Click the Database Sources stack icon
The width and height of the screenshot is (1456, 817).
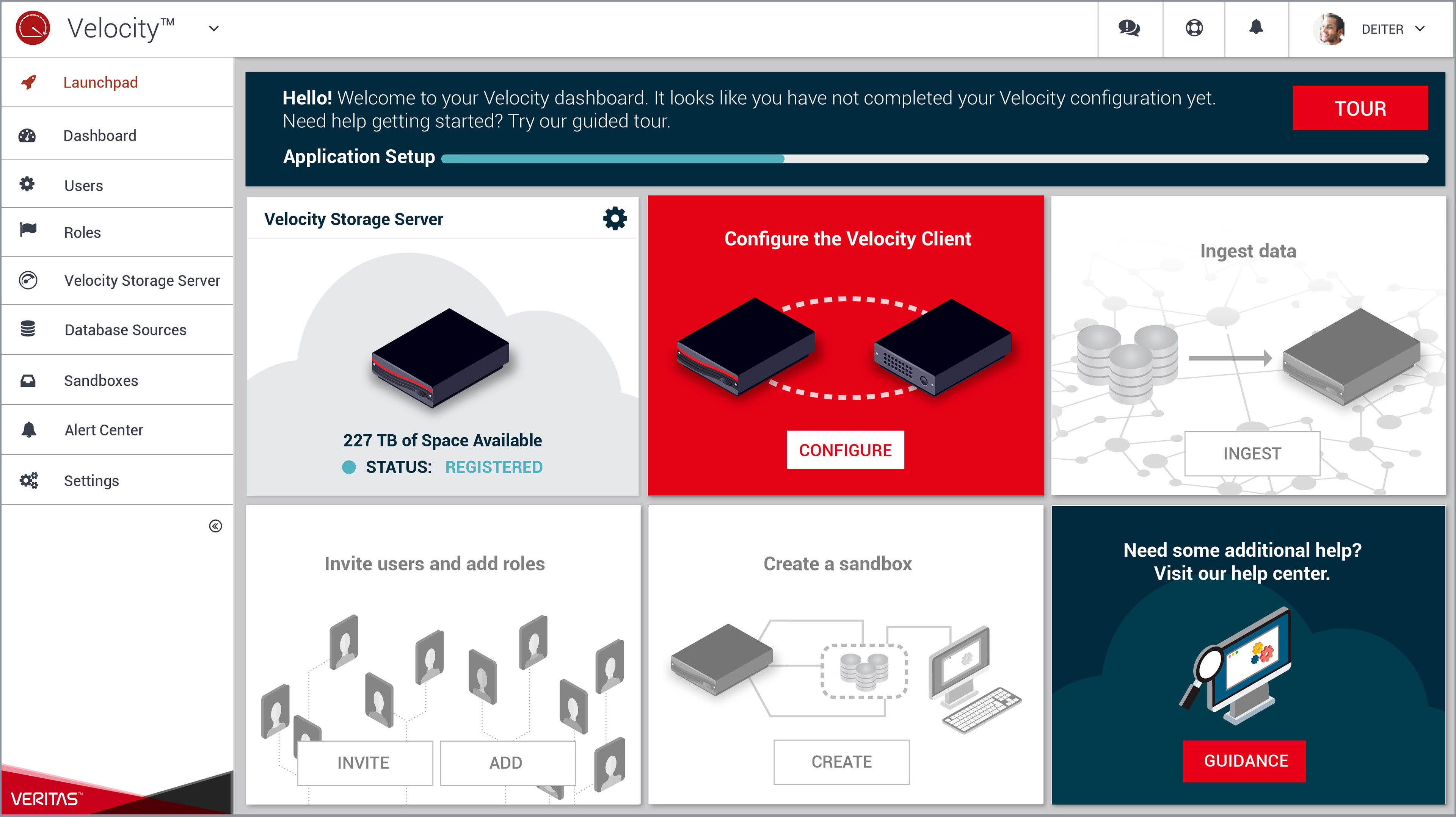(x=28, y=329)
